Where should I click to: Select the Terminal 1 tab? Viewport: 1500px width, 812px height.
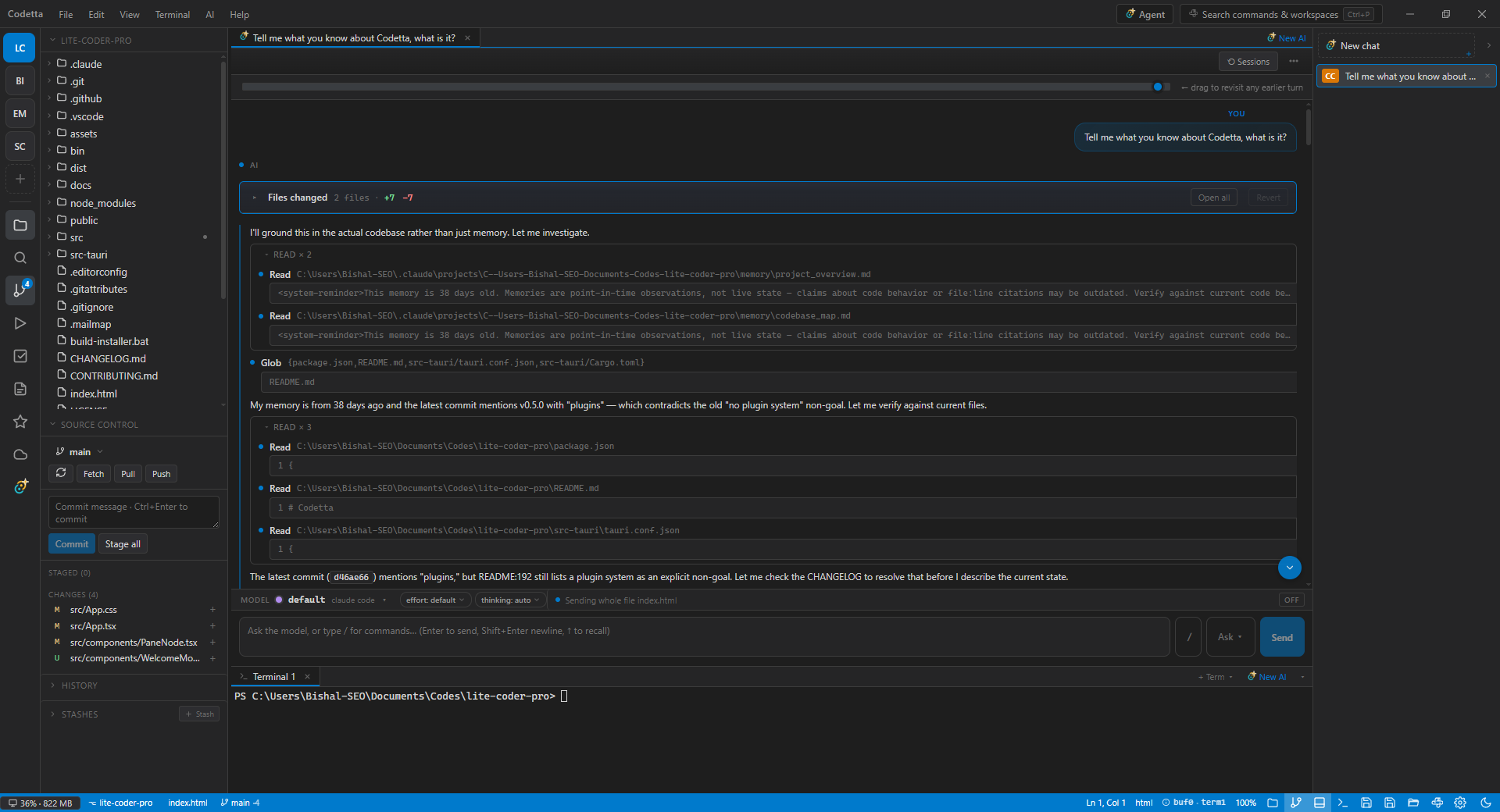(273, 677)
